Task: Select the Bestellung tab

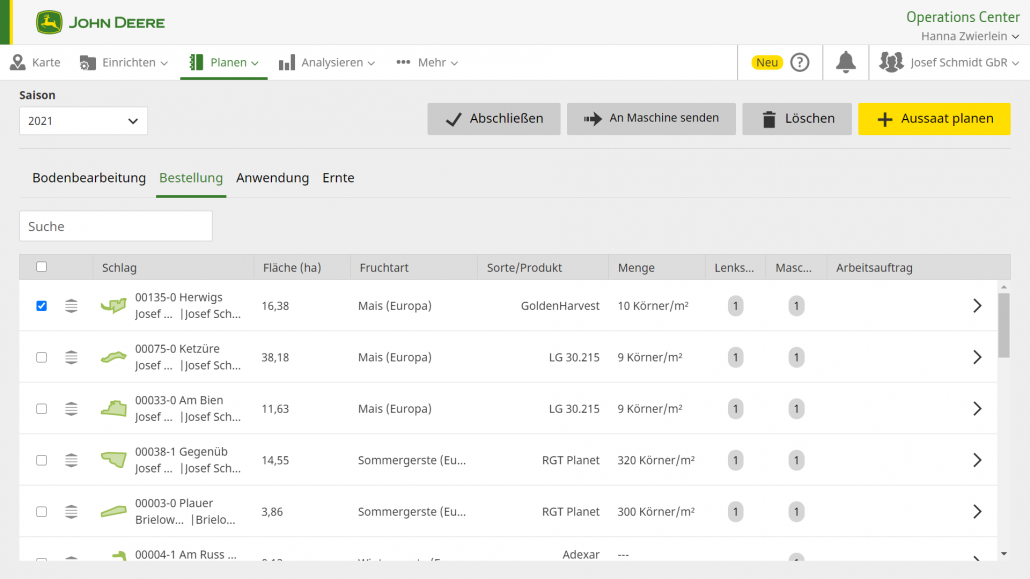Action: tap(191, 178)
